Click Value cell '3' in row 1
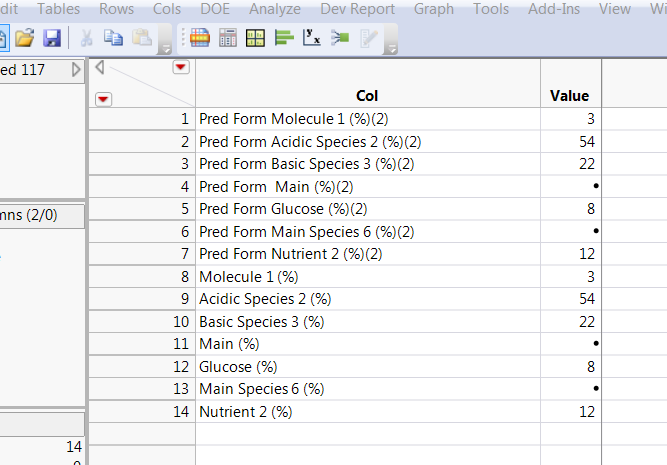667x465 pixels. point(571,119)
